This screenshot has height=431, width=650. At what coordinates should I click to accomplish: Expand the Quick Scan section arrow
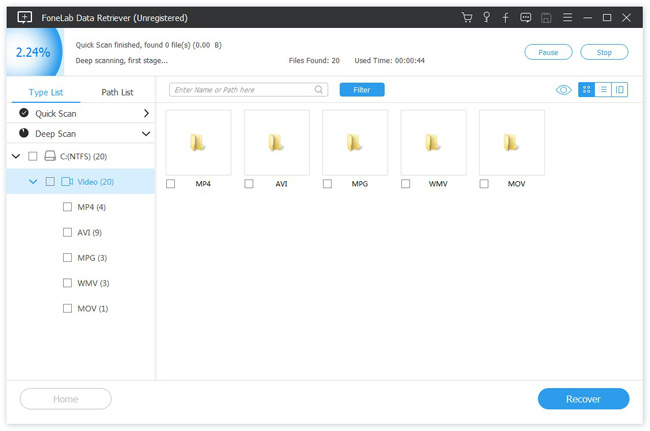[x=146, y=113]
